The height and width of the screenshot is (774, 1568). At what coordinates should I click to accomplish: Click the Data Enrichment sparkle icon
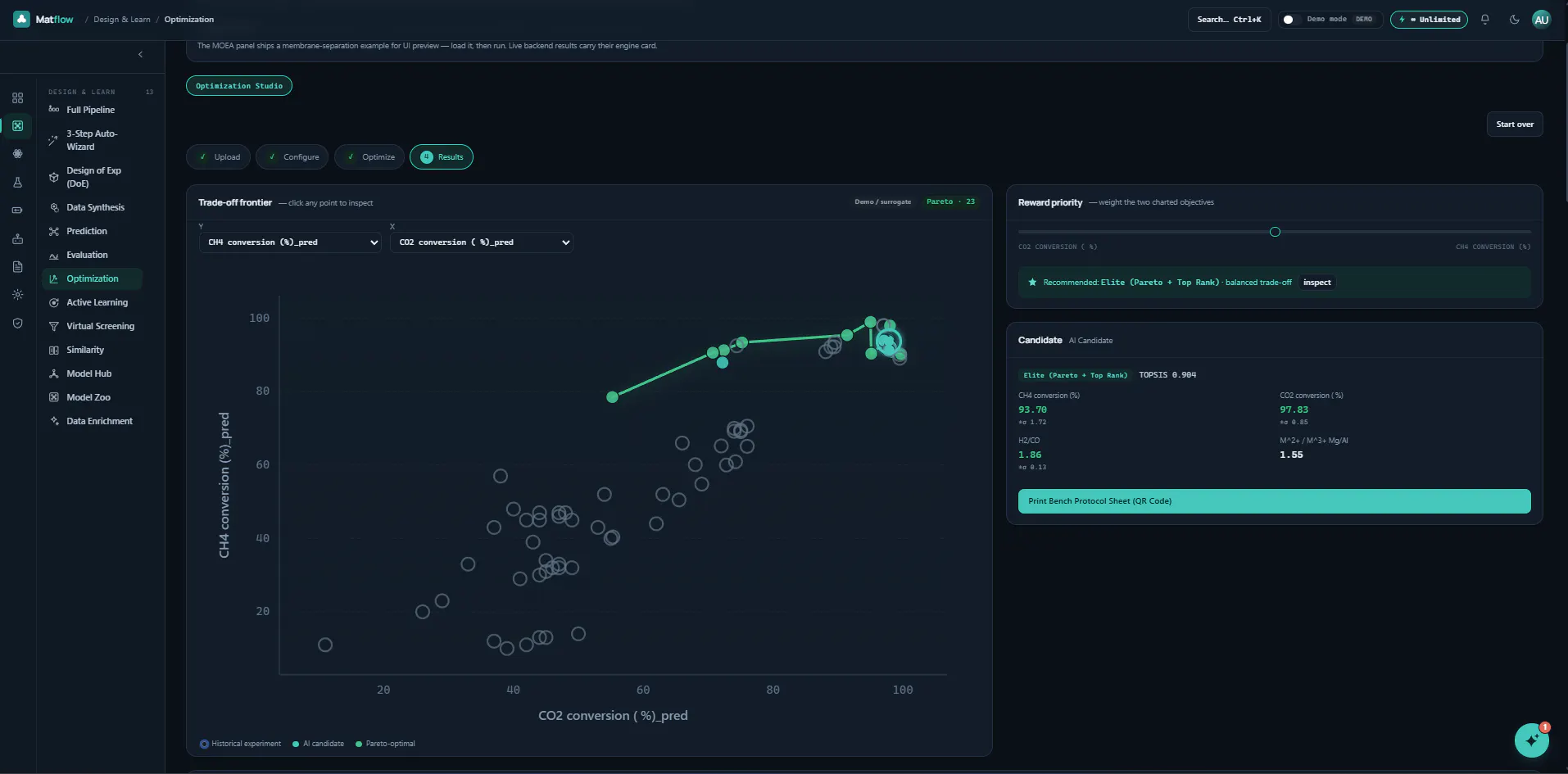[x=54, y=421]
